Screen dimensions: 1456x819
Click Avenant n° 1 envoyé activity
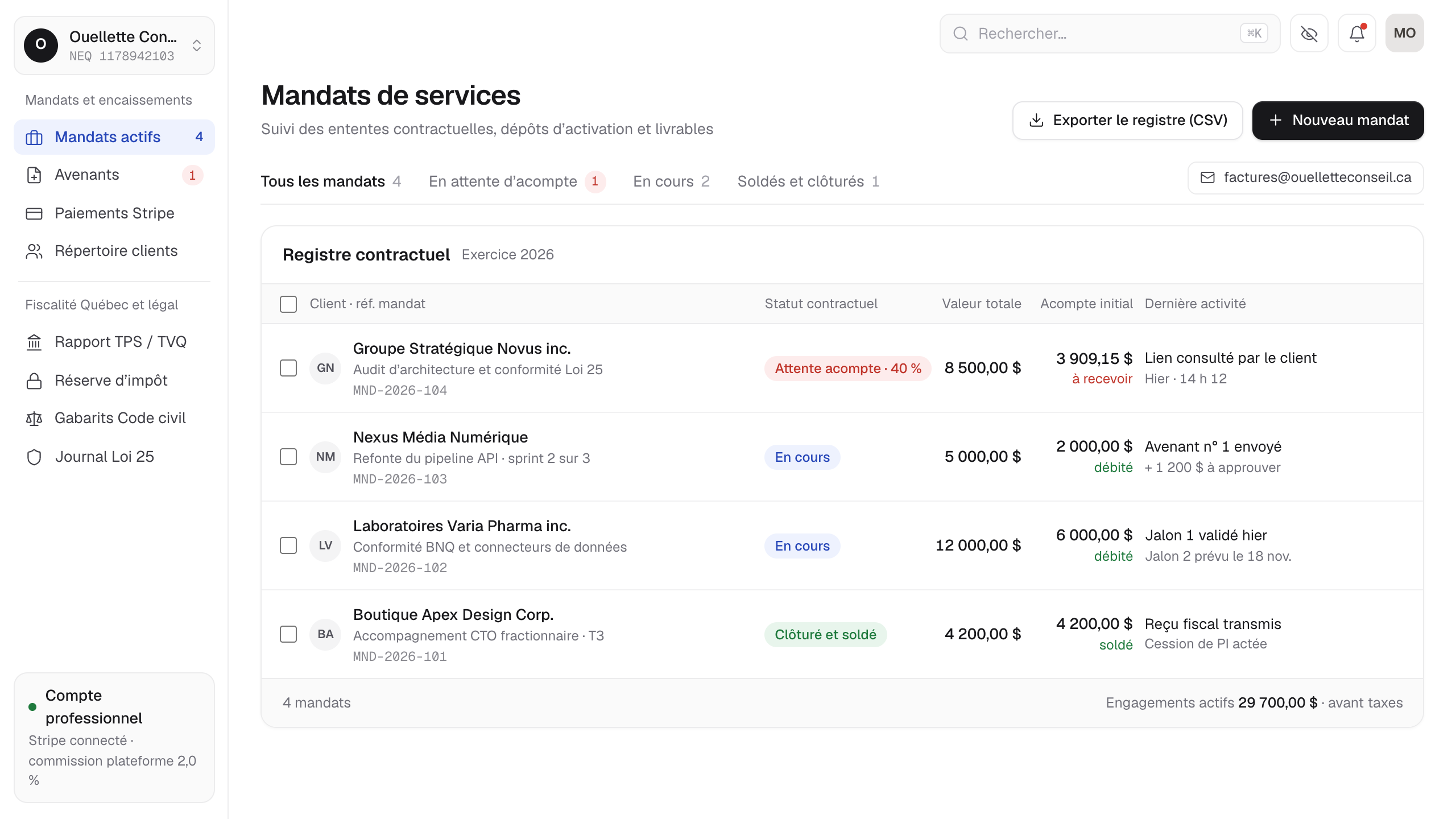tap(1213, 447)
